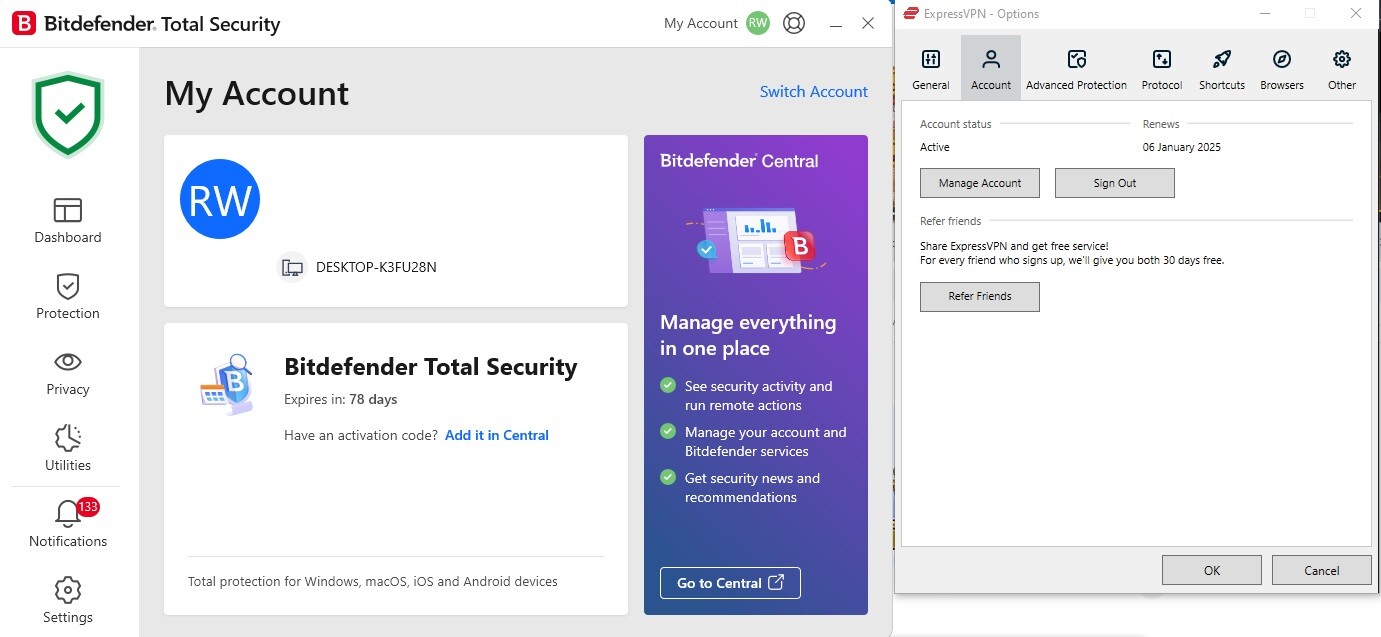Open the Bitdefender support lifebuoy icon
The image size is (1381, 637).
(x=794, y=23)
